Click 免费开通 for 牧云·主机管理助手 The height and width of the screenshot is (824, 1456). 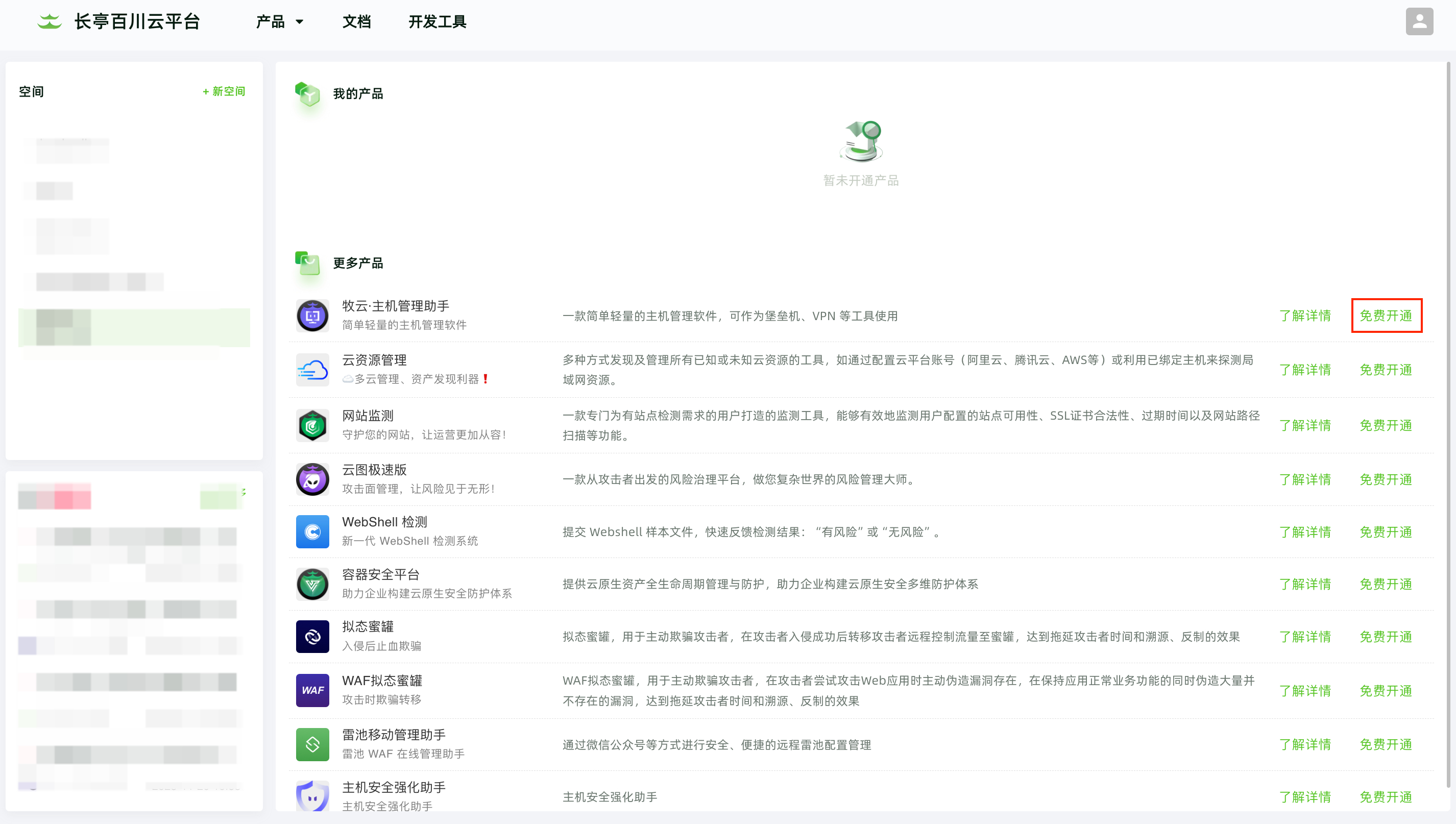[x=1386, y=316]
